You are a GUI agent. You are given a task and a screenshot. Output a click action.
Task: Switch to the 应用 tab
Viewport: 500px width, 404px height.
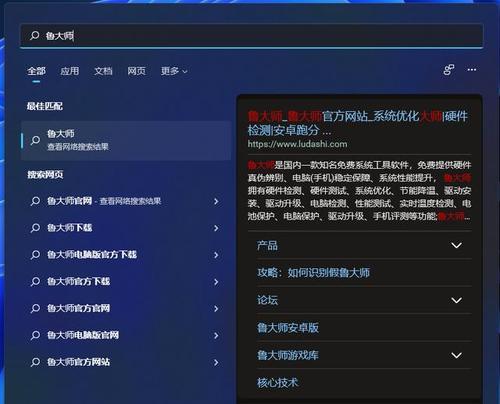pos(70,71)
